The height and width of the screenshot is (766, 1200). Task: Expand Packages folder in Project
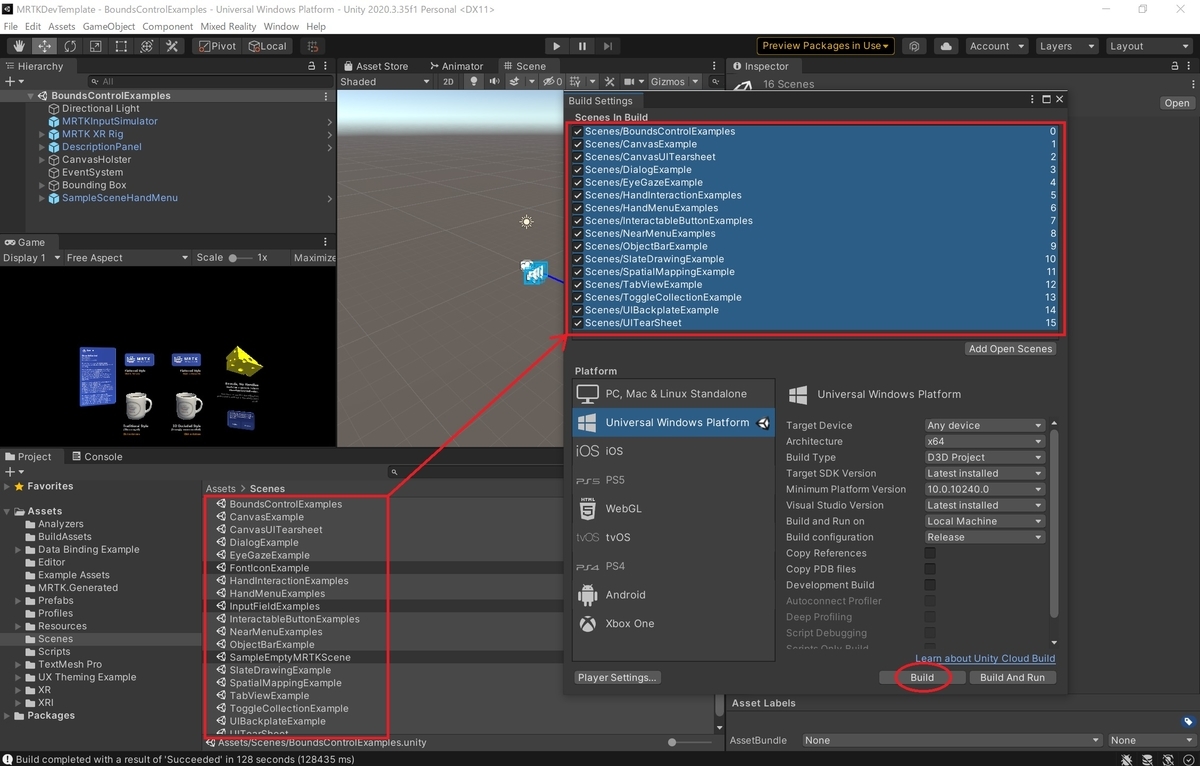(x=8, y=716)
